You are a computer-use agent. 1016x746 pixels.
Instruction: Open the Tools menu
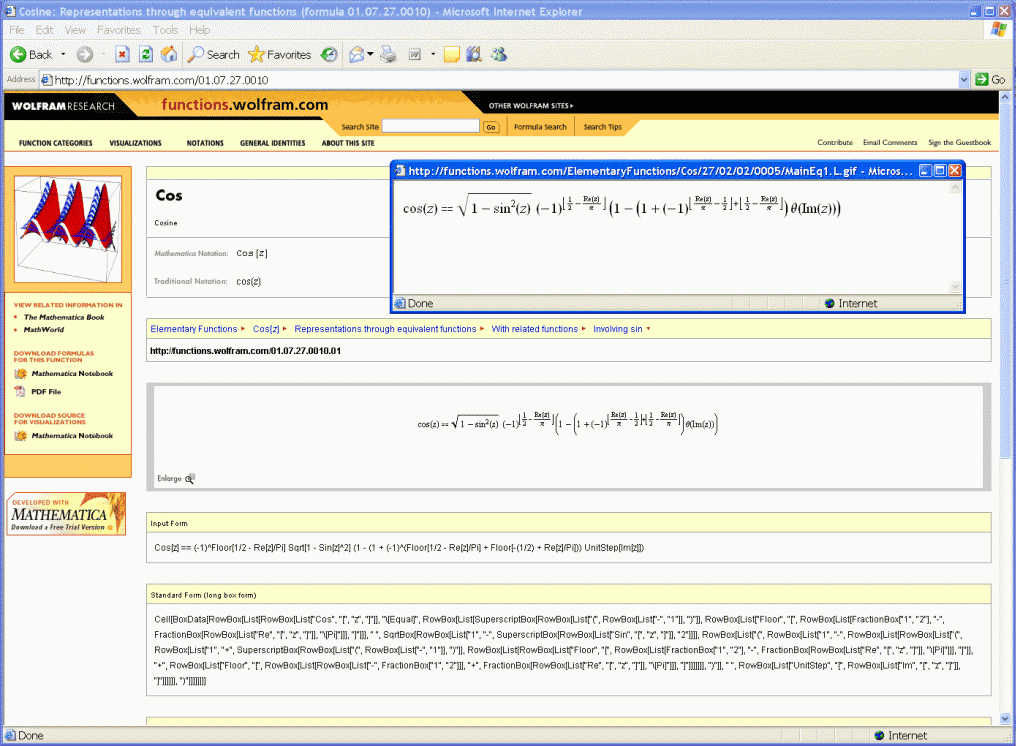click(165, 30)
